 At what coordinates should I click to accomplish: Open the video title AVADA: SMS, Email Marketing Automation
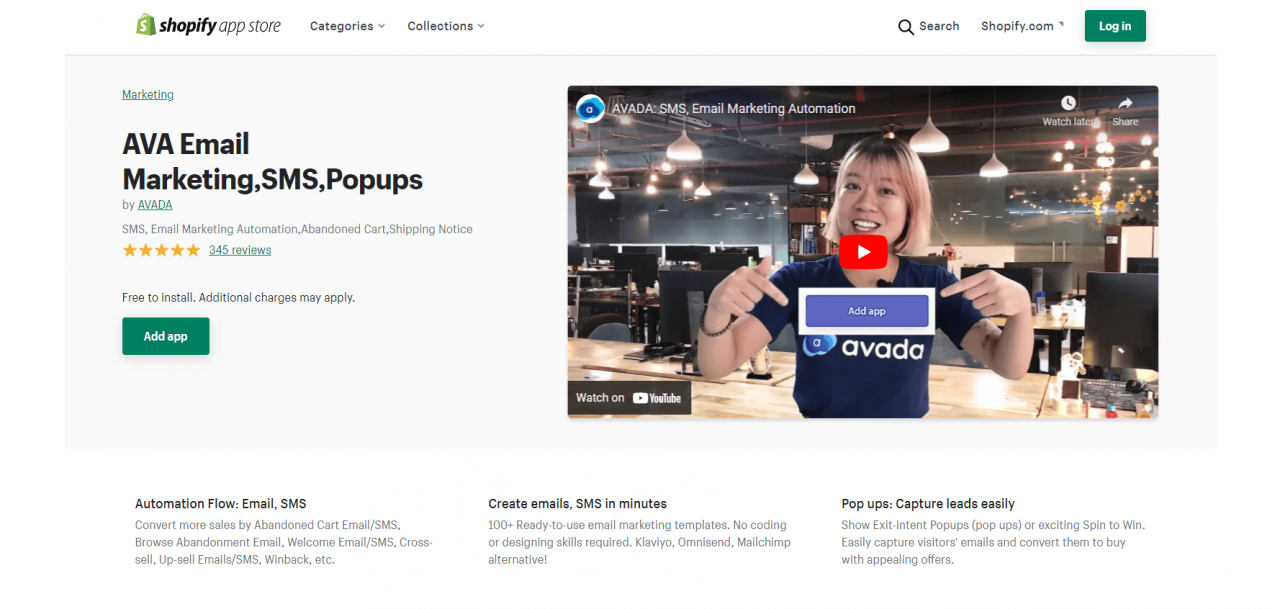click(735, 108)
